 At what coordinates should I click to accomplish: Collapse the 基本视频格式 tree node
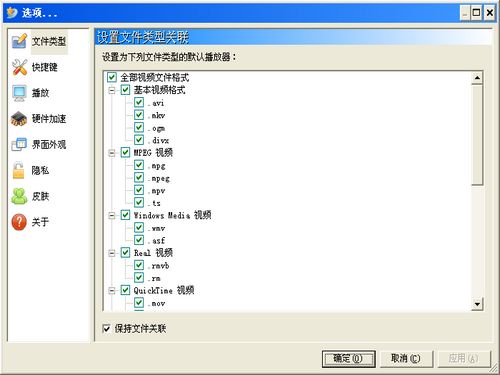pos(112,90)
